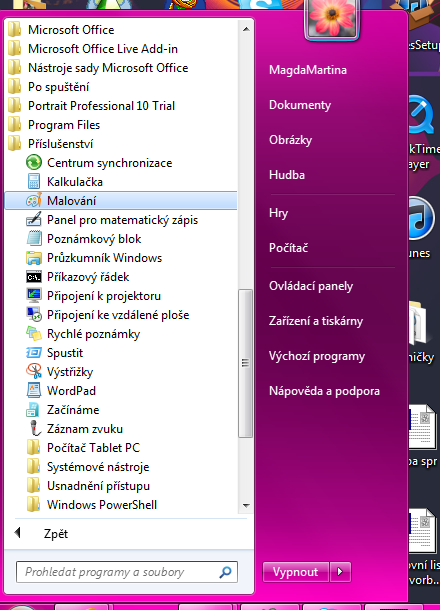
Task: Open Zařízení a tiskárny
Action: (316, 321)
